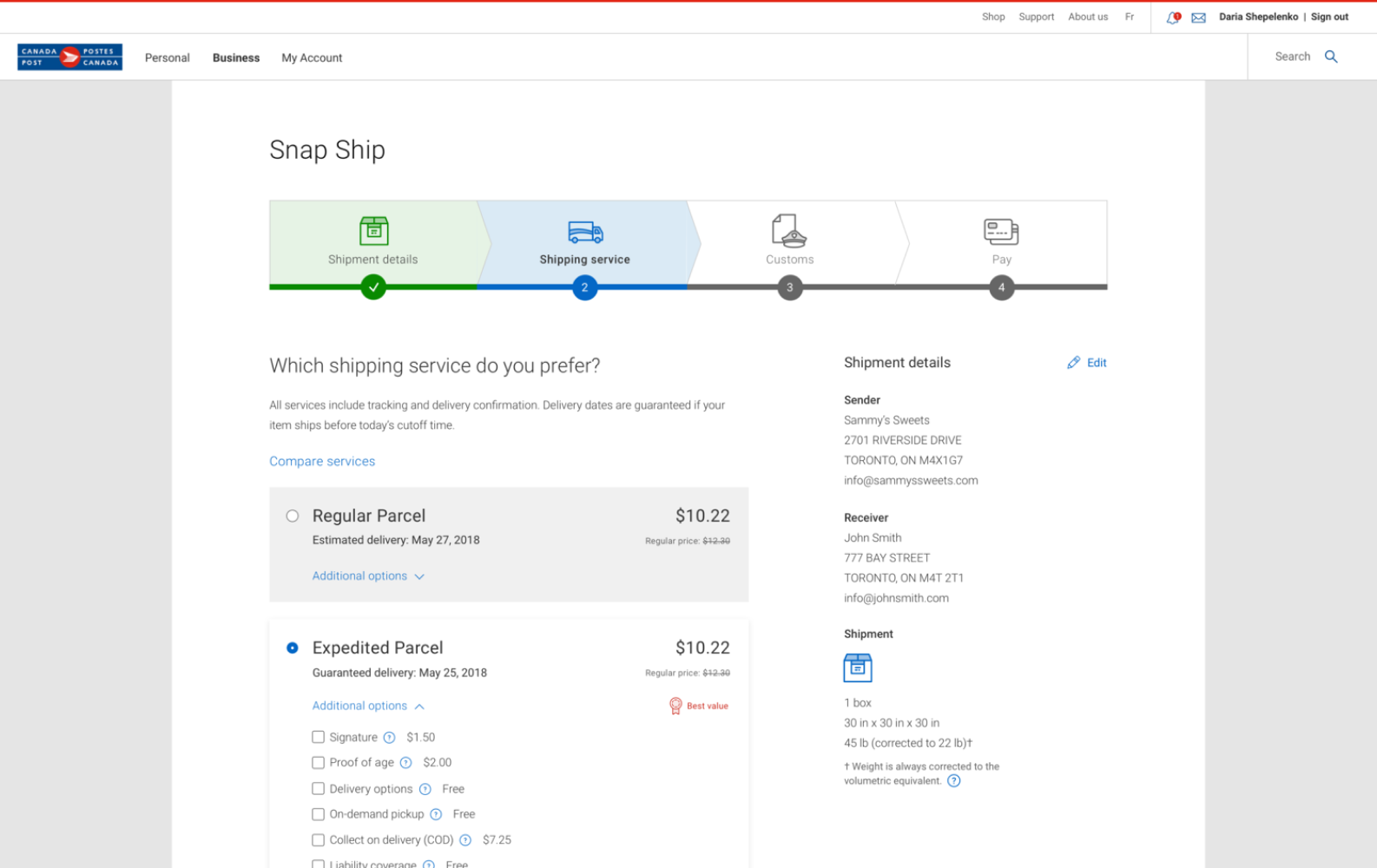This screenshot has height=868, width=1377.
Task: Click the Regular Parcel title
Action: coord(369,516)
